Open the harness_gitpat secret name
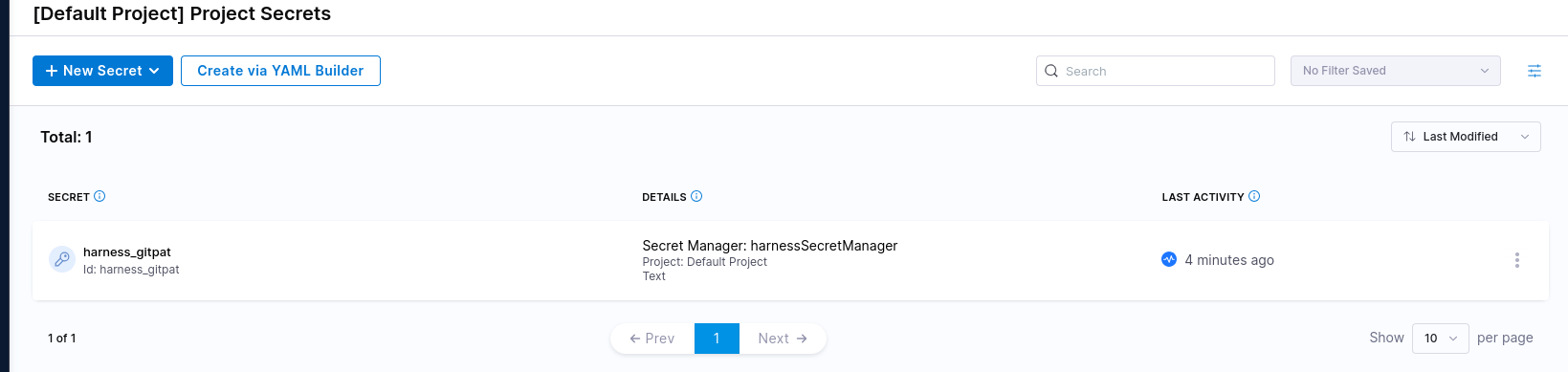1568x372 pixels. pyautogui.click(x=127, y=252)
